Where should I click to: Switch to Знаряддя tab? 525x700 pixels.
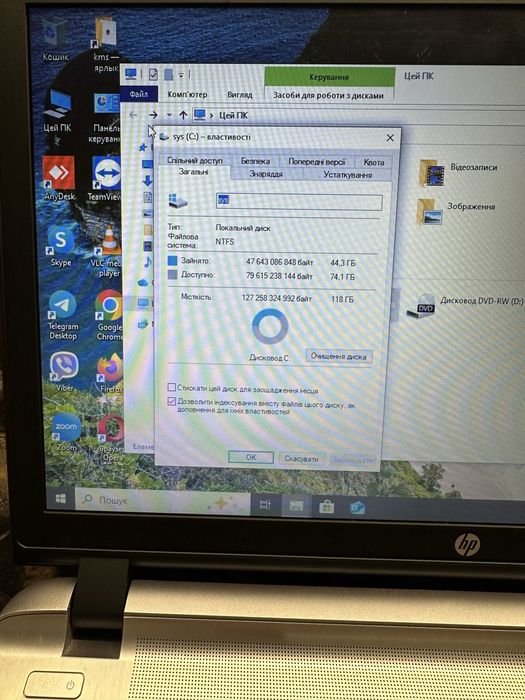(266, 174)
